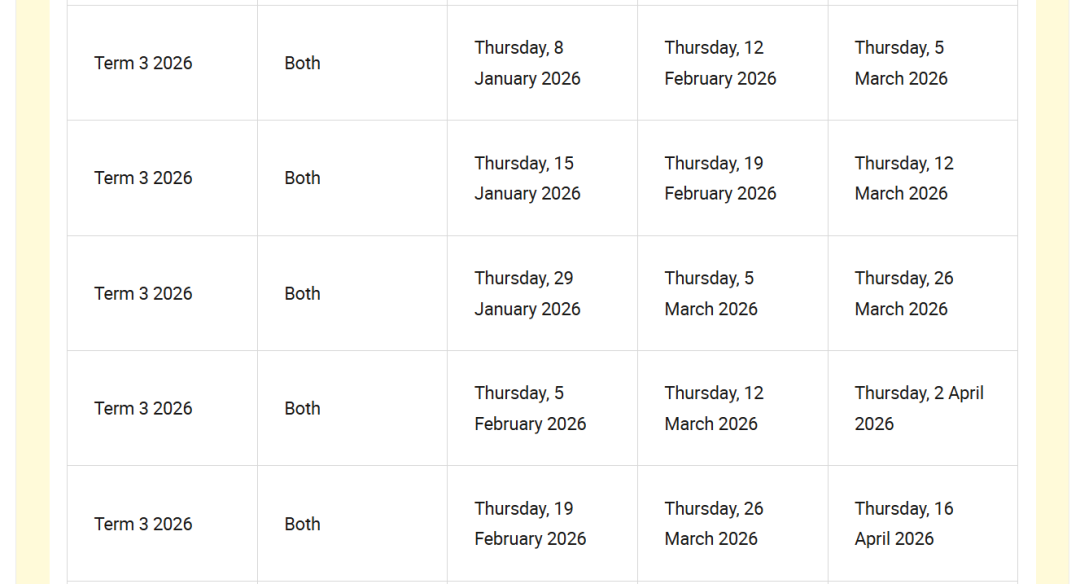Click Both in the 8 January row

[302, 63]
